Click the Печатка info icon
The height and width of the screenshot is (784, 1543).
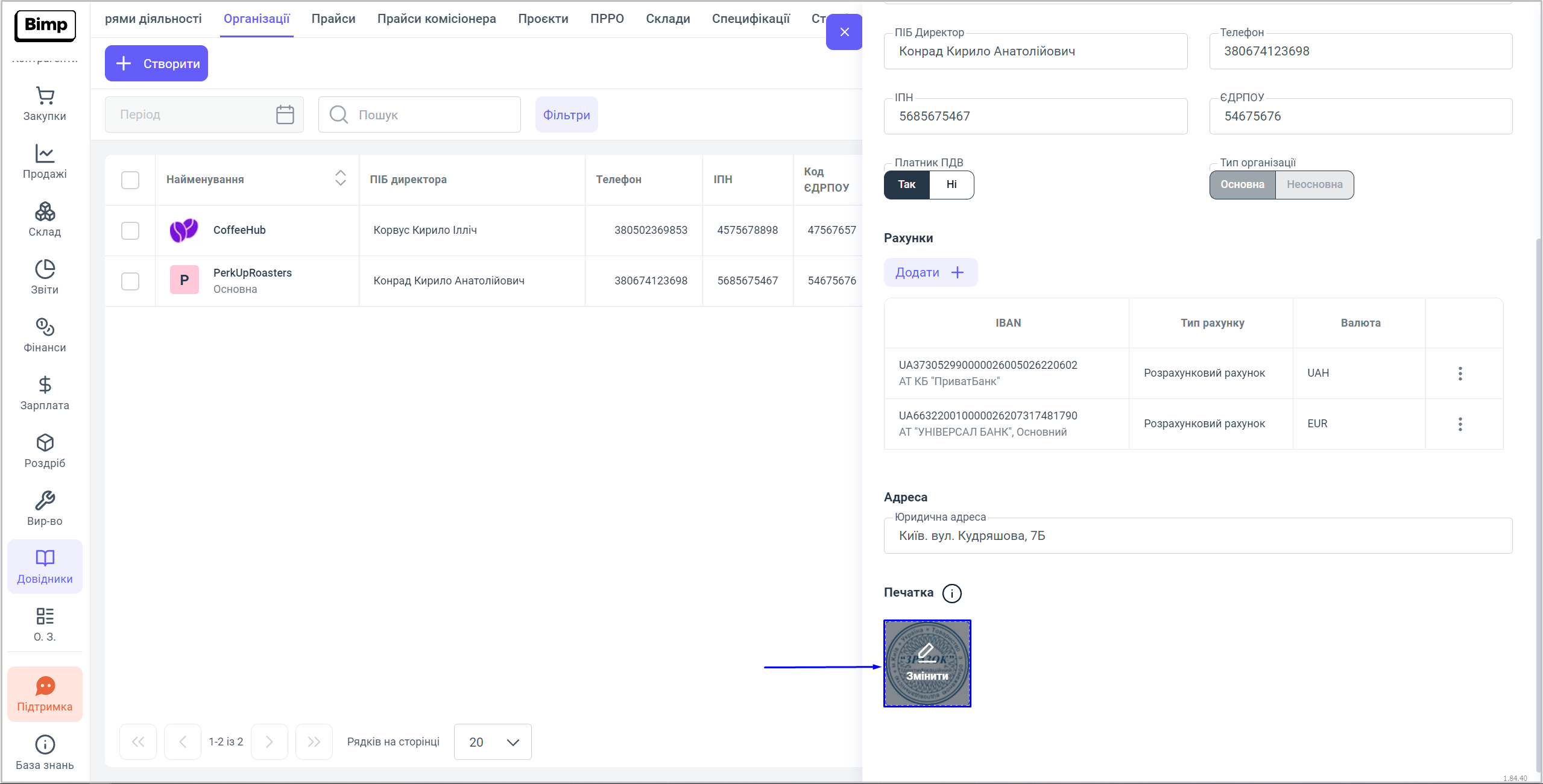click(951, 594)
